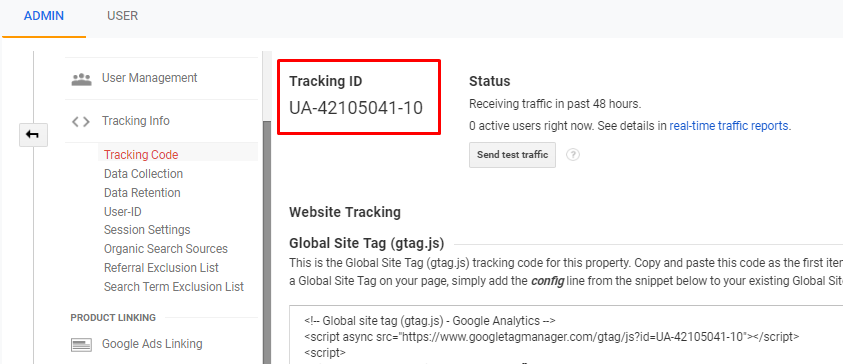Click the Google Ads Linking icon

(x=81, y=345)
